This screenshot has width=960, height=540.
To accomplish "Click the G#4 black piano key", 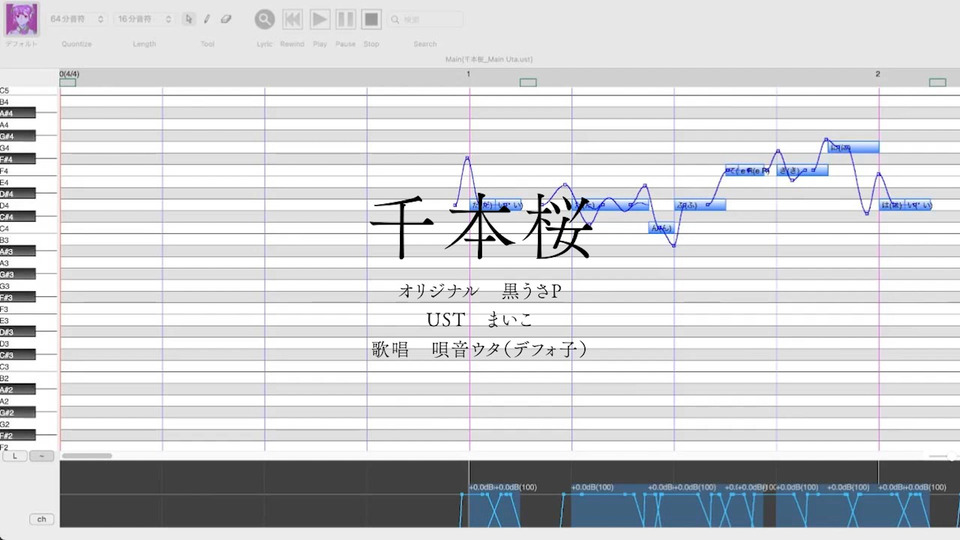I will coord(18,136).
